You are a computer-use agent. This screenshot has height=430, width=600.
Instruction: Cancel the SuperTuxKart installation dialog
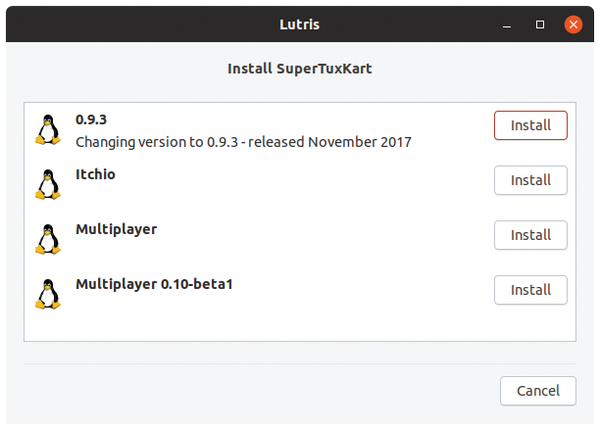tap(538, 391)
